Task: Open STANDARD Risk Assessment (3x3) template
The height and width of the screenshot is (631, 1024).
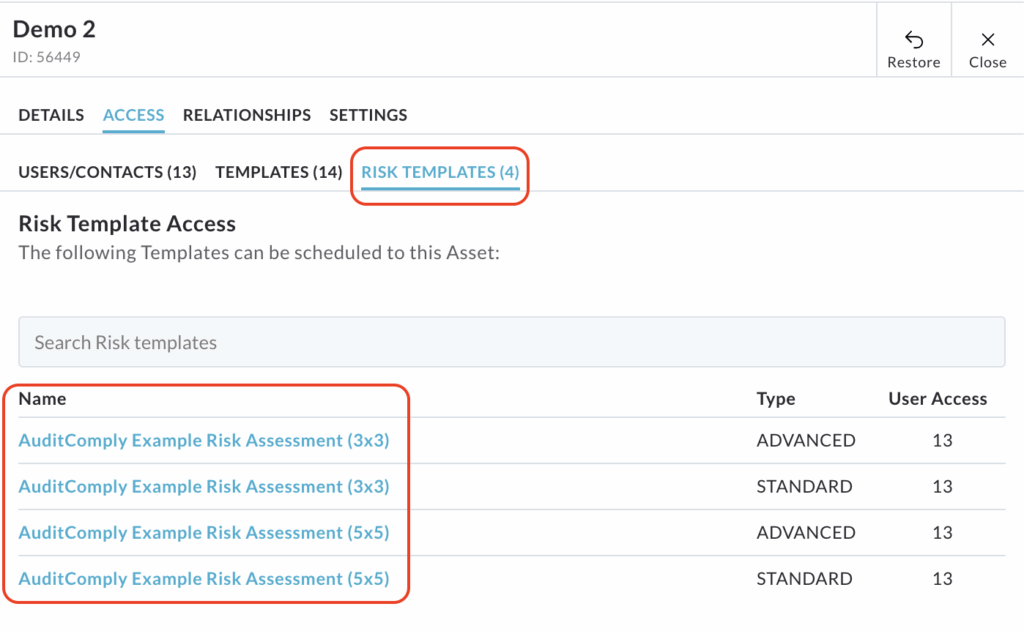Action: coord(204,486)
